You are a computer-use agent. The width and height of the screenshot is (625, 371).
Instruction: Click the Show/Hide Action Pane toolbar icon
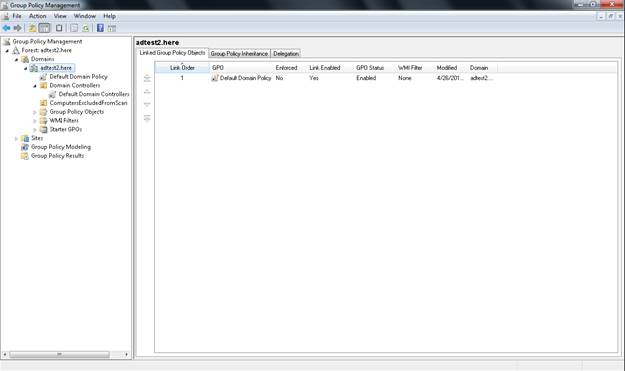click(x=112, y=28)
